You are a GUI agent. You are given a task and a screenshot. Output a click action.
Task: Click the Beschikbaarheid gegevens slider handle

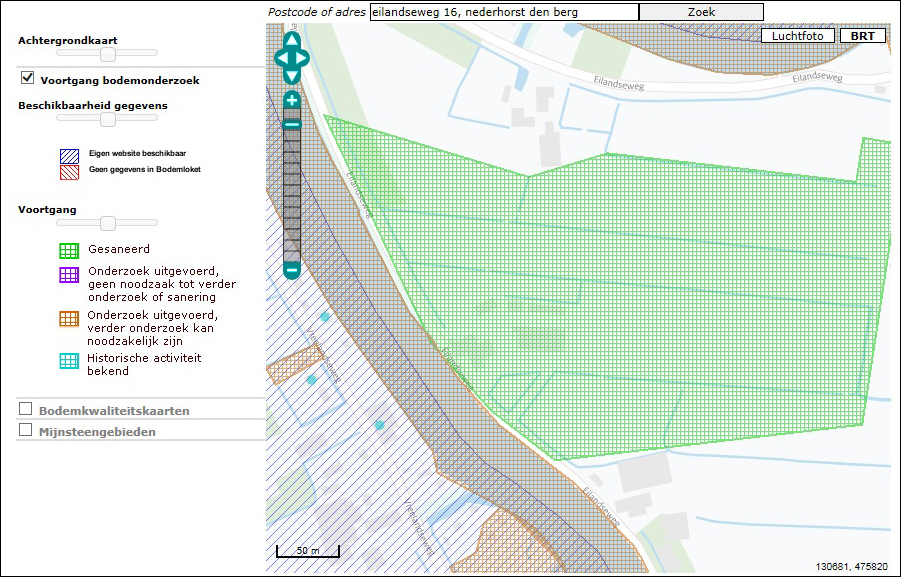click(x=107, y=119)
